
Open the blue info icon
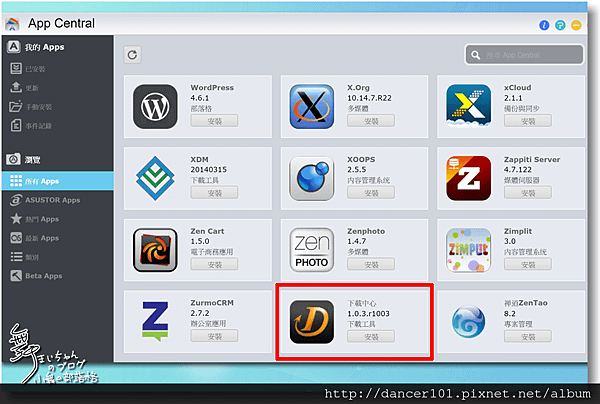(x=544, y=25)
